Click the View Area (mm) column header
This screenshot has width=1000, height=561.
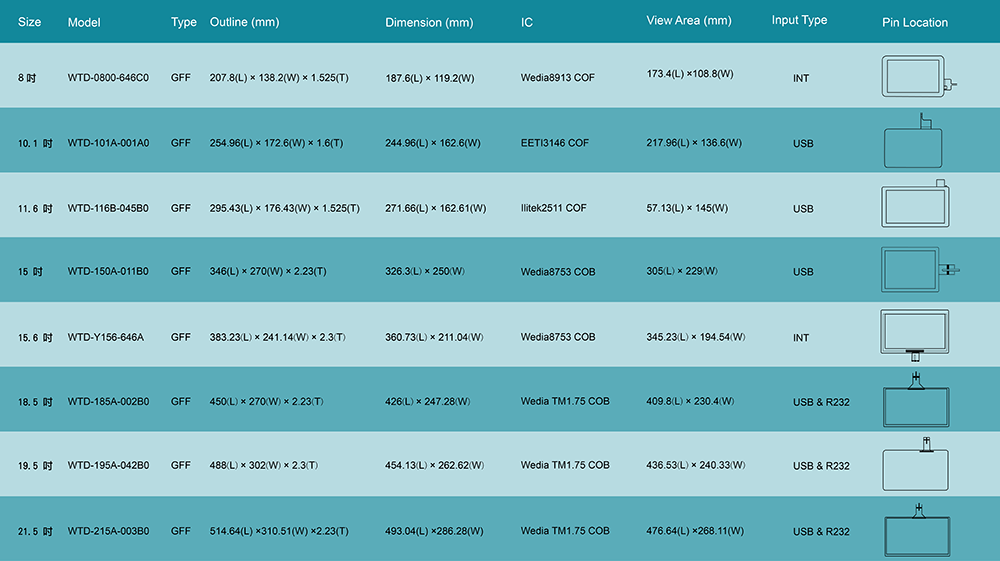point(689,20)
